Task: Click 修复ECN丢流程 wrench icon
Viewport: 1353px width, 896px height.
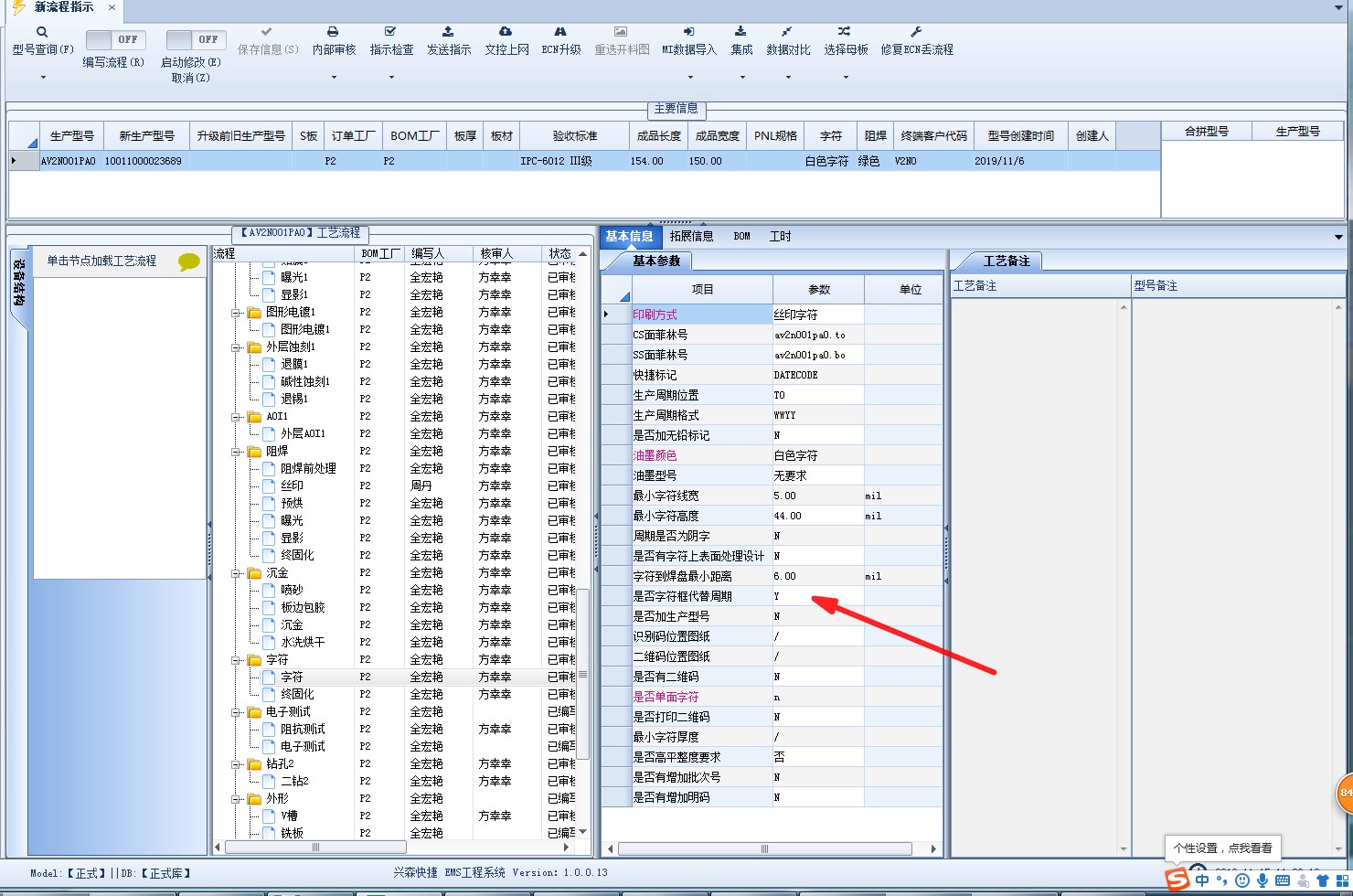Action: [x=917, y=32]
